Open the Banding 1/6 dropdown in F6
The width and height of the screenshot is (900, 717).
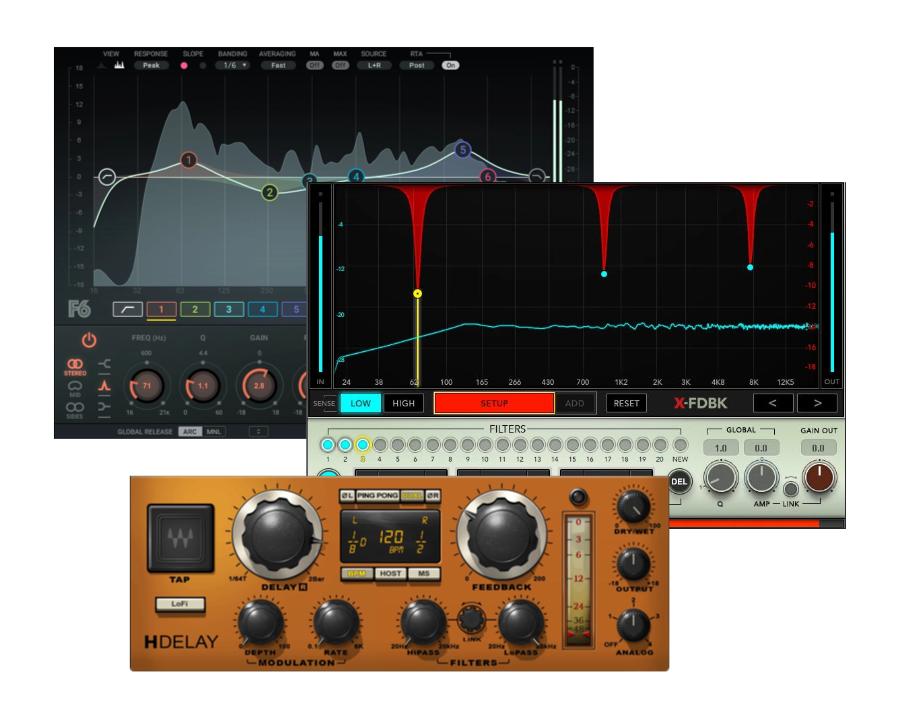tap(232, 65)
